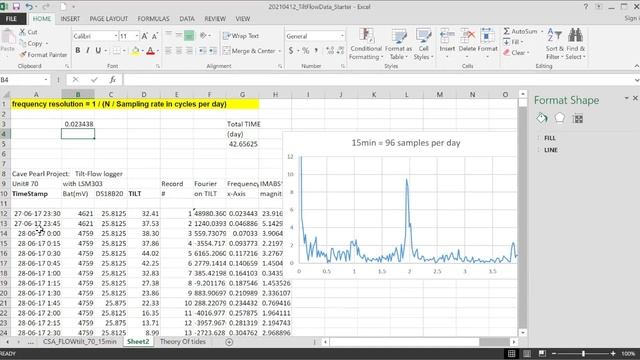Open the General number format dropdown
The width and height of the screenshot is (640, 360).
(342, 36)
